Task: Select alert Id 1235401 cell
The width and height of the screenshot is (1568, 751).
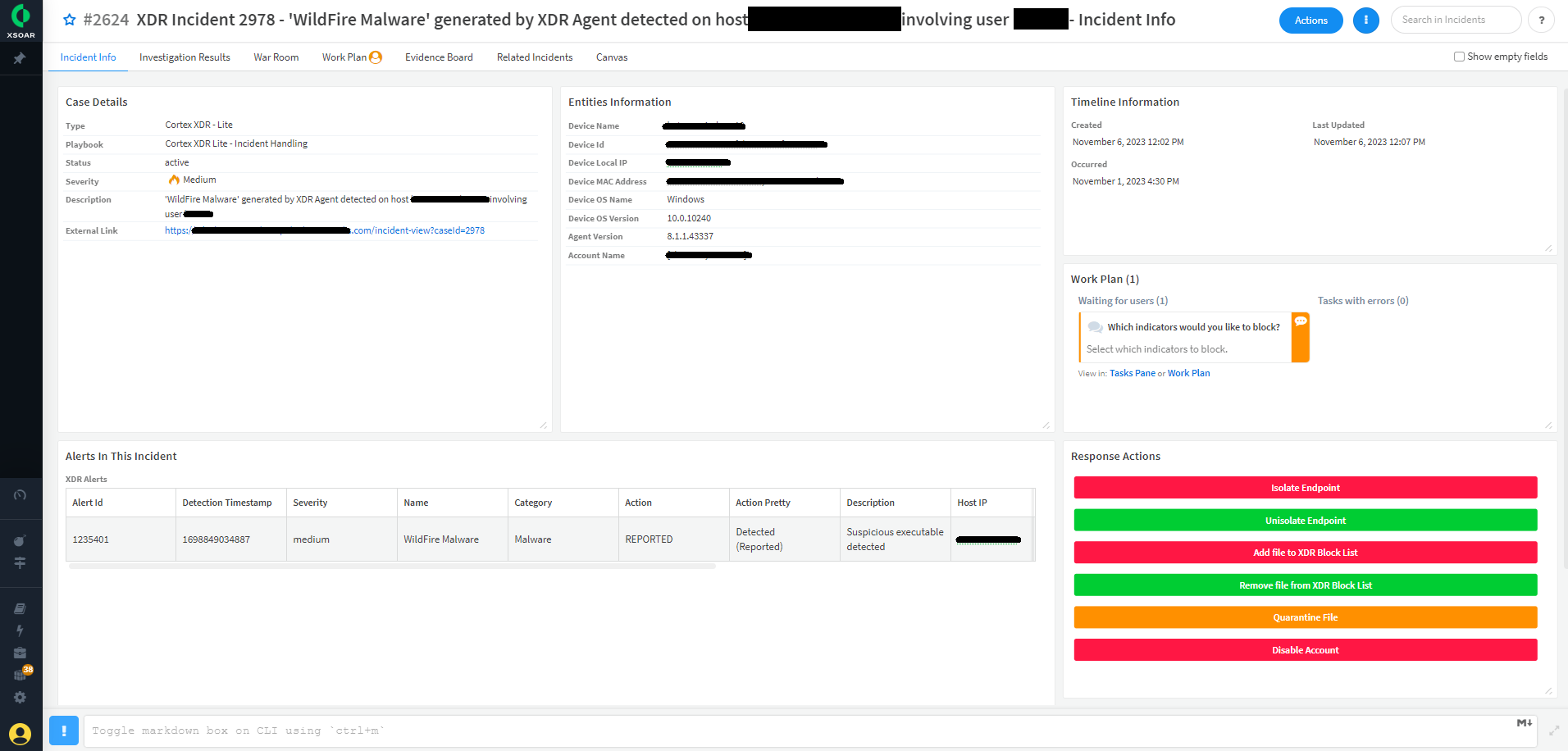Action: [121, 539]
